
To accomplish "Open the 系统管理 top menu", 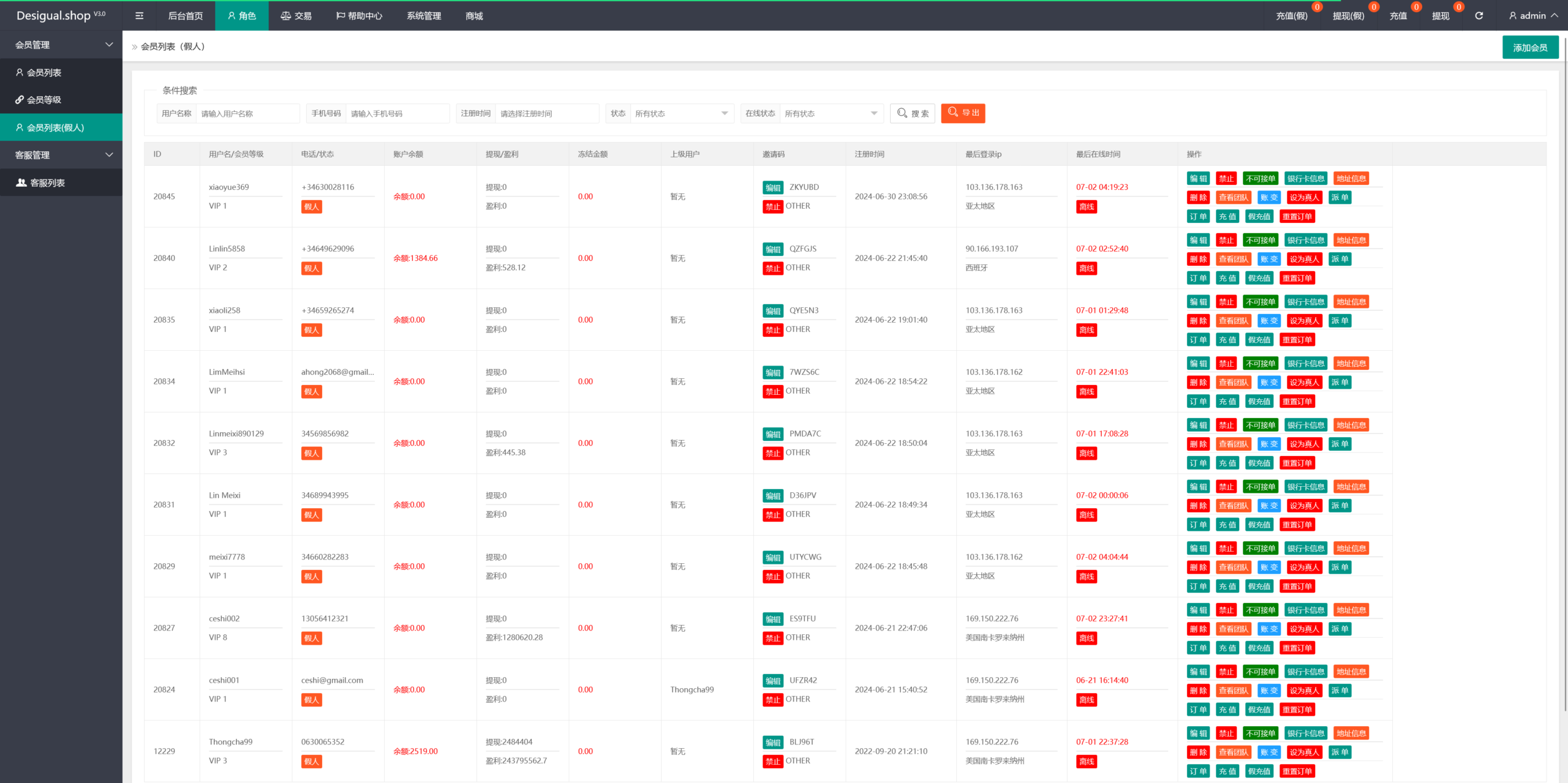I will (x=424, y=16).
